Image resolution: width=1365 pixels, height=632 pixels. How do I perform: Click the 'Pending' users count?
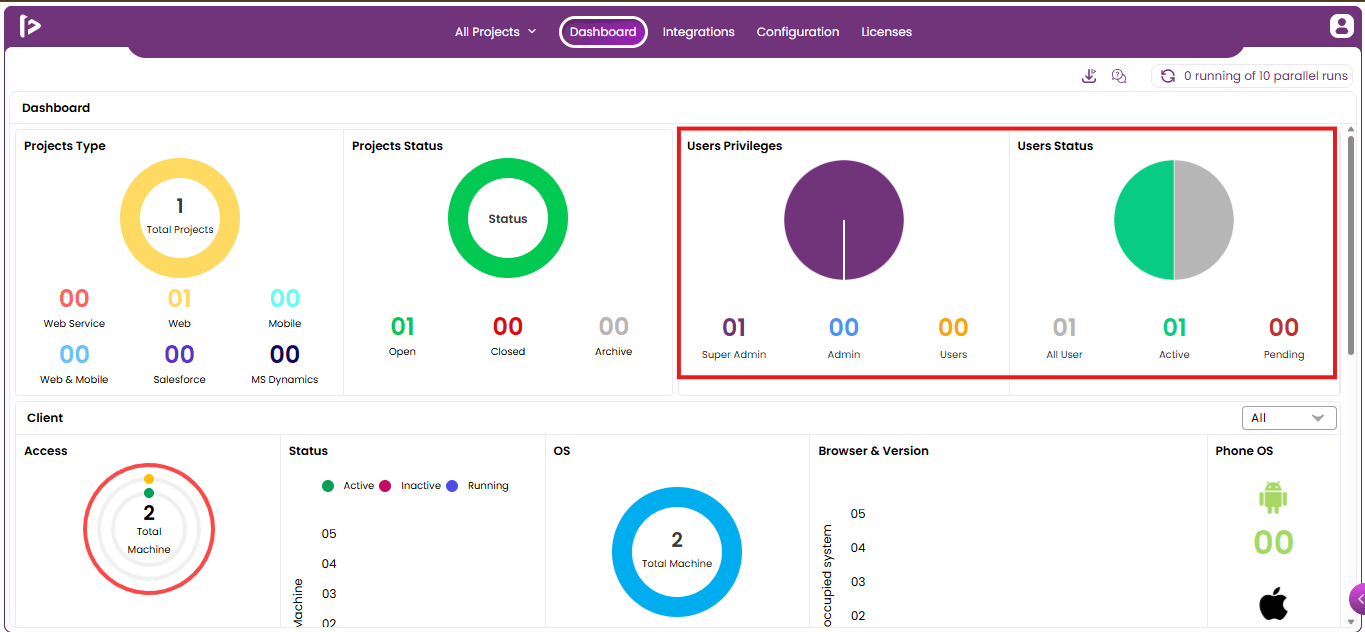[x=1284, y=327]
